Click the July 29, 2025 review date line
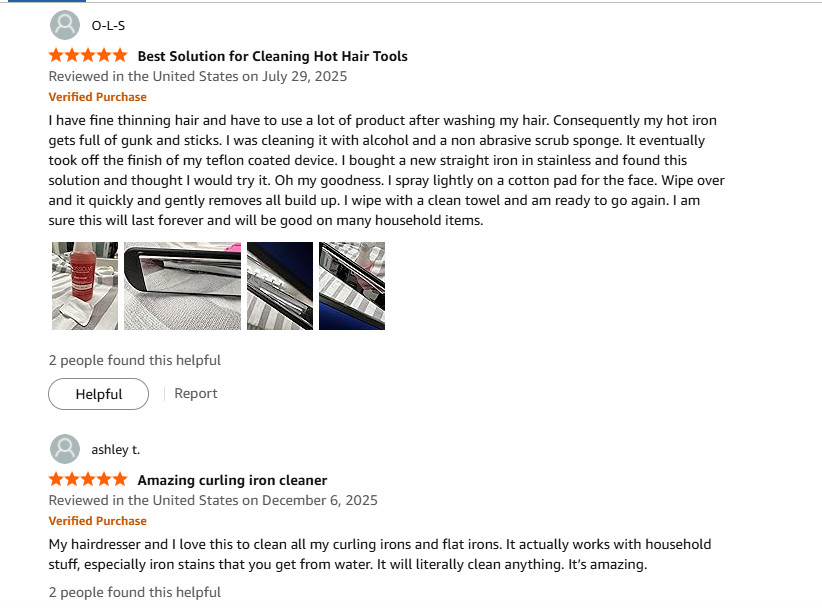Screen dimensions: 822x608 (198, 77)
